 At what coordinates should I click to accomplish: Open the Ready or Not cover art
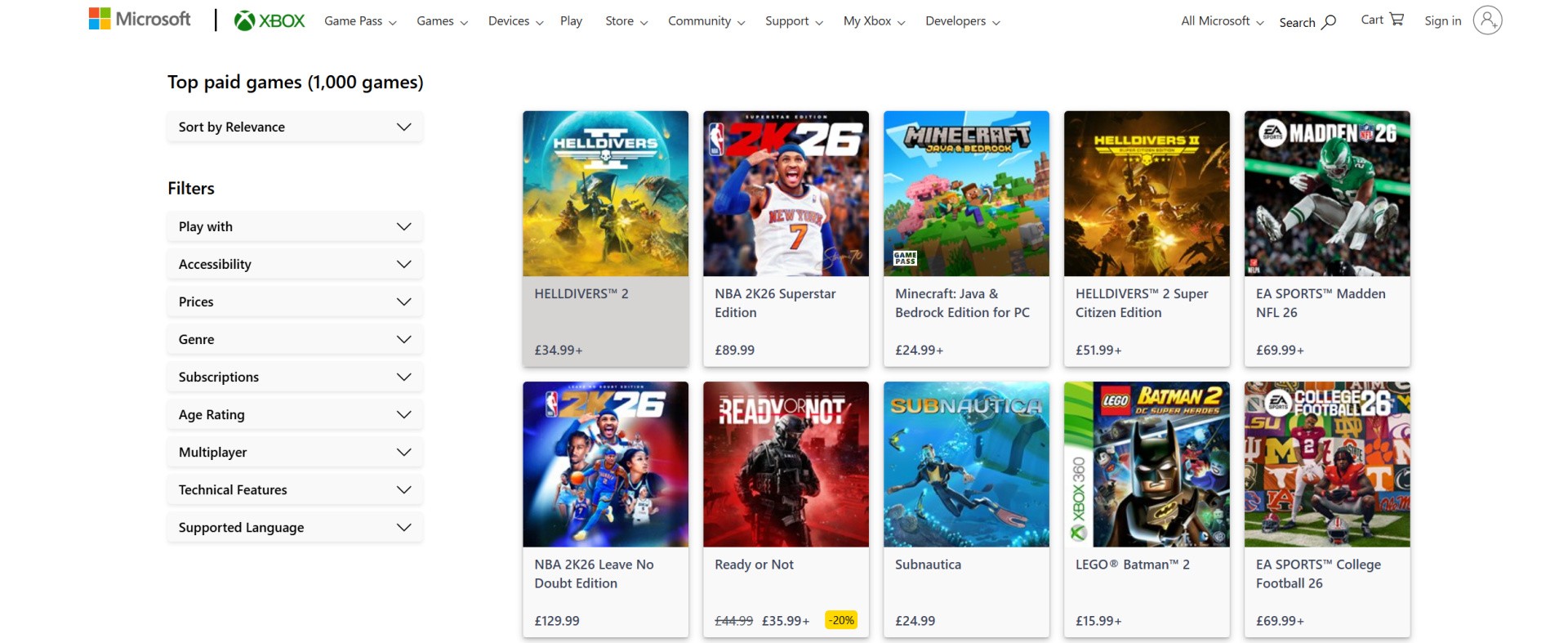pos(786,464)
